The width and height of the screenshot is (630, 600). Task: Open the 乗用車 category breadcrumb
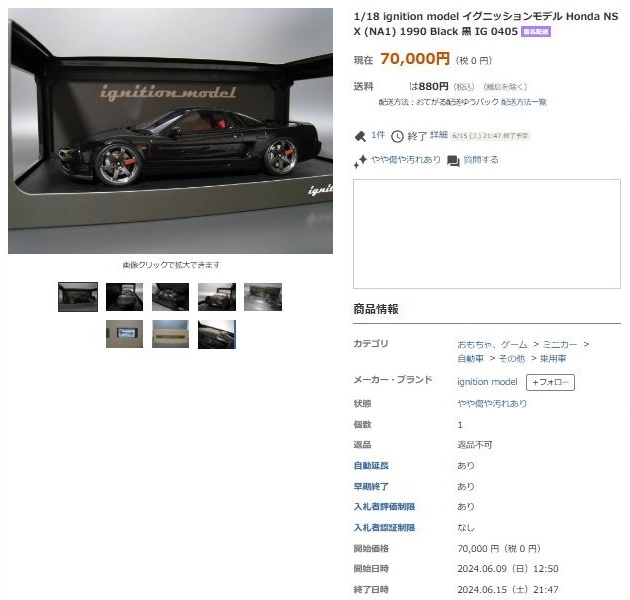[552, 358]
